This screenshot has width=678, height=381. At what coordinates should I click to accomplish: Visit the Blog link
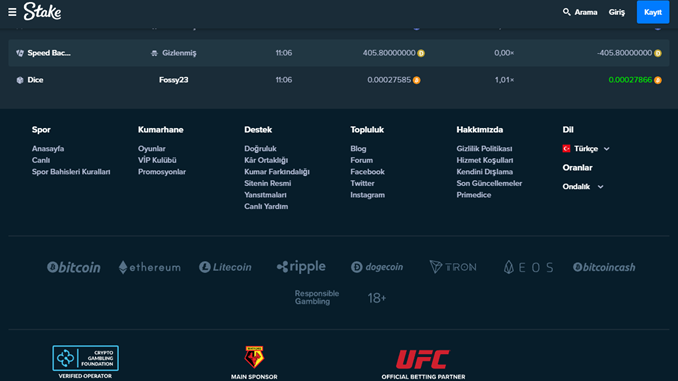[x=358, y=149]
